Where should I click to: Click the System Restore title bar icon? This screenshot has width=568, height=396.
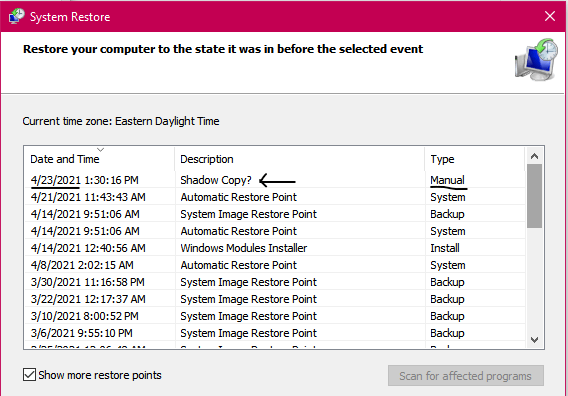click(x=17, y=16)
